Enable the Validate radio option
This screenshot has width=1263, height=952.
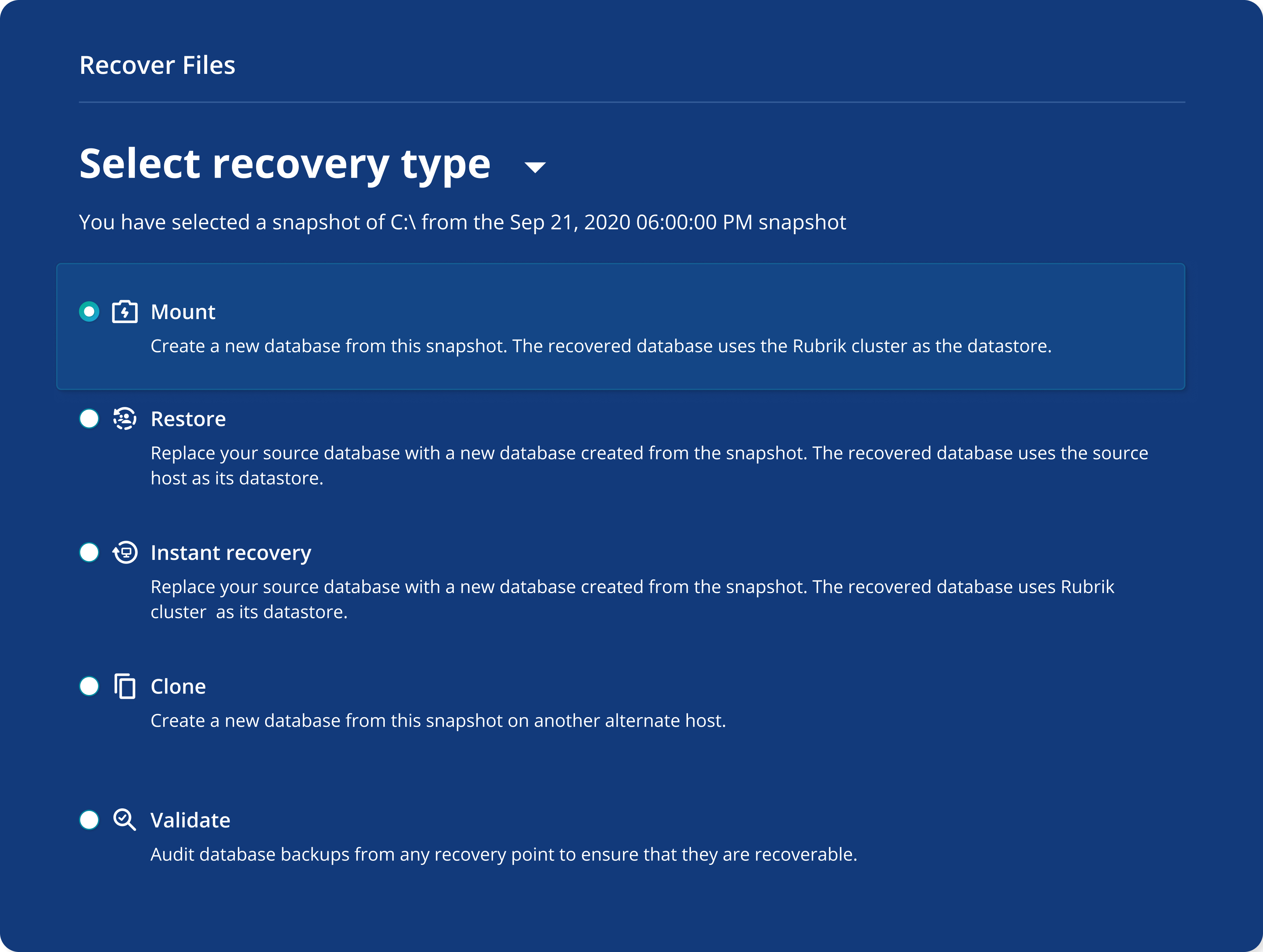89,819
